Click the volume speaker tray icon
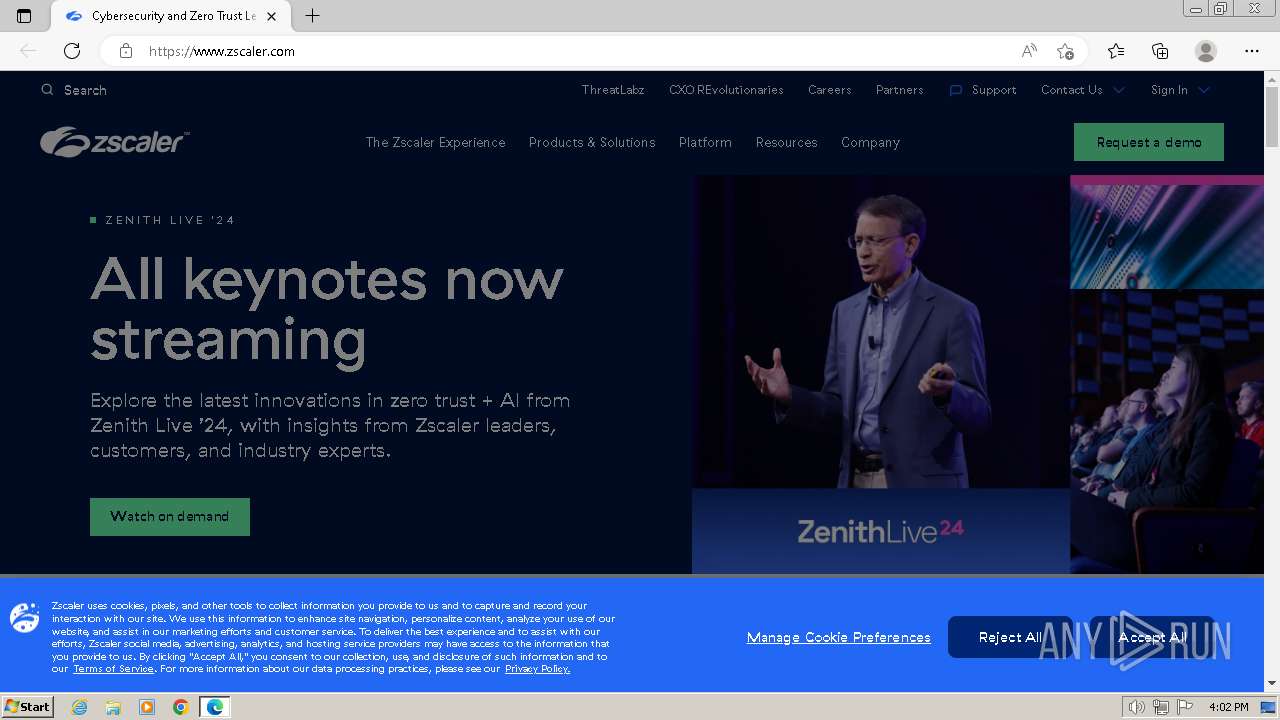The height and width of the screenshot is (720, 1280). tap(1137, 707)
